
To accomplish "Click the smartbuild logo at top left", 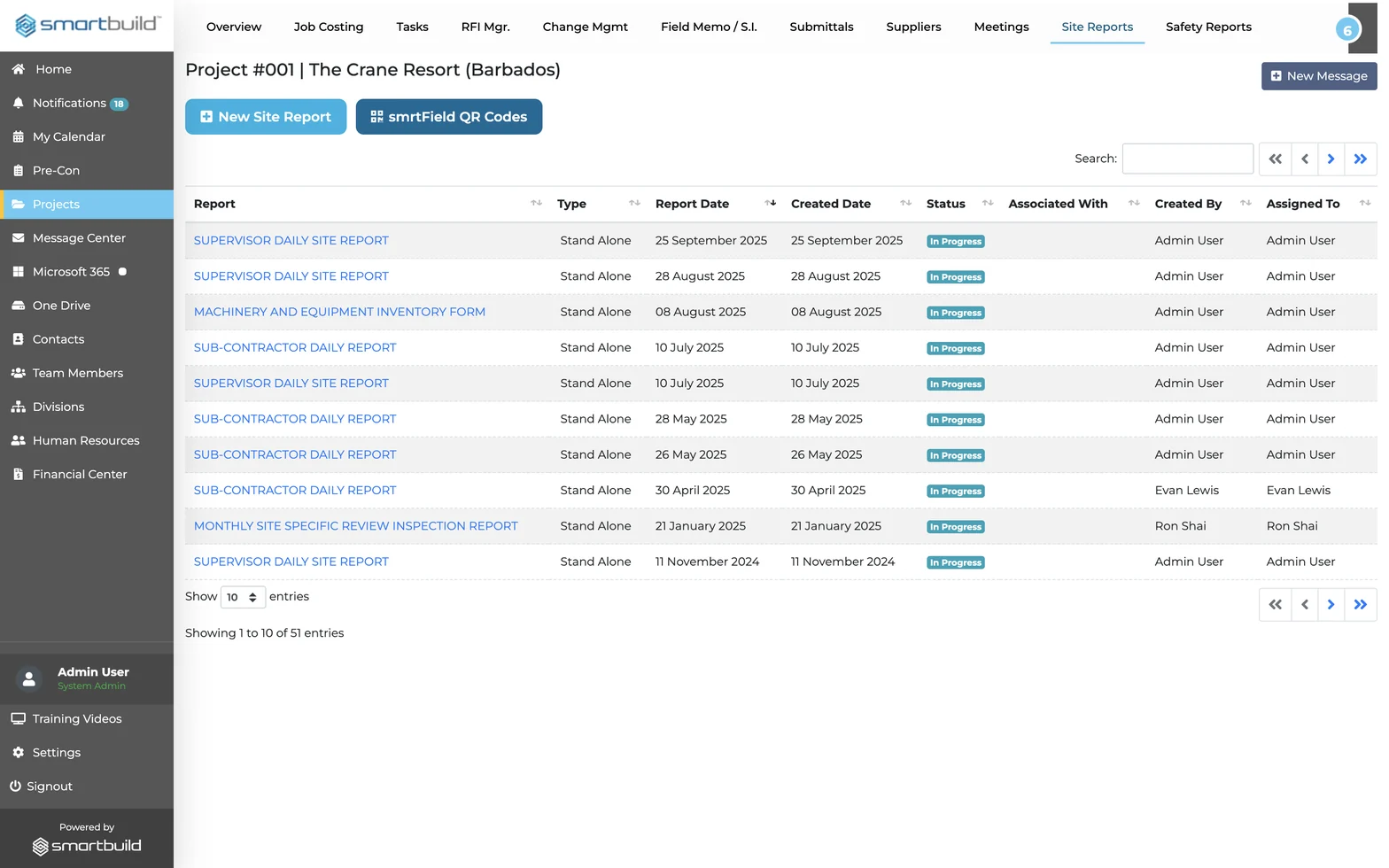I will pyautogui.click(x=88, y=25).
